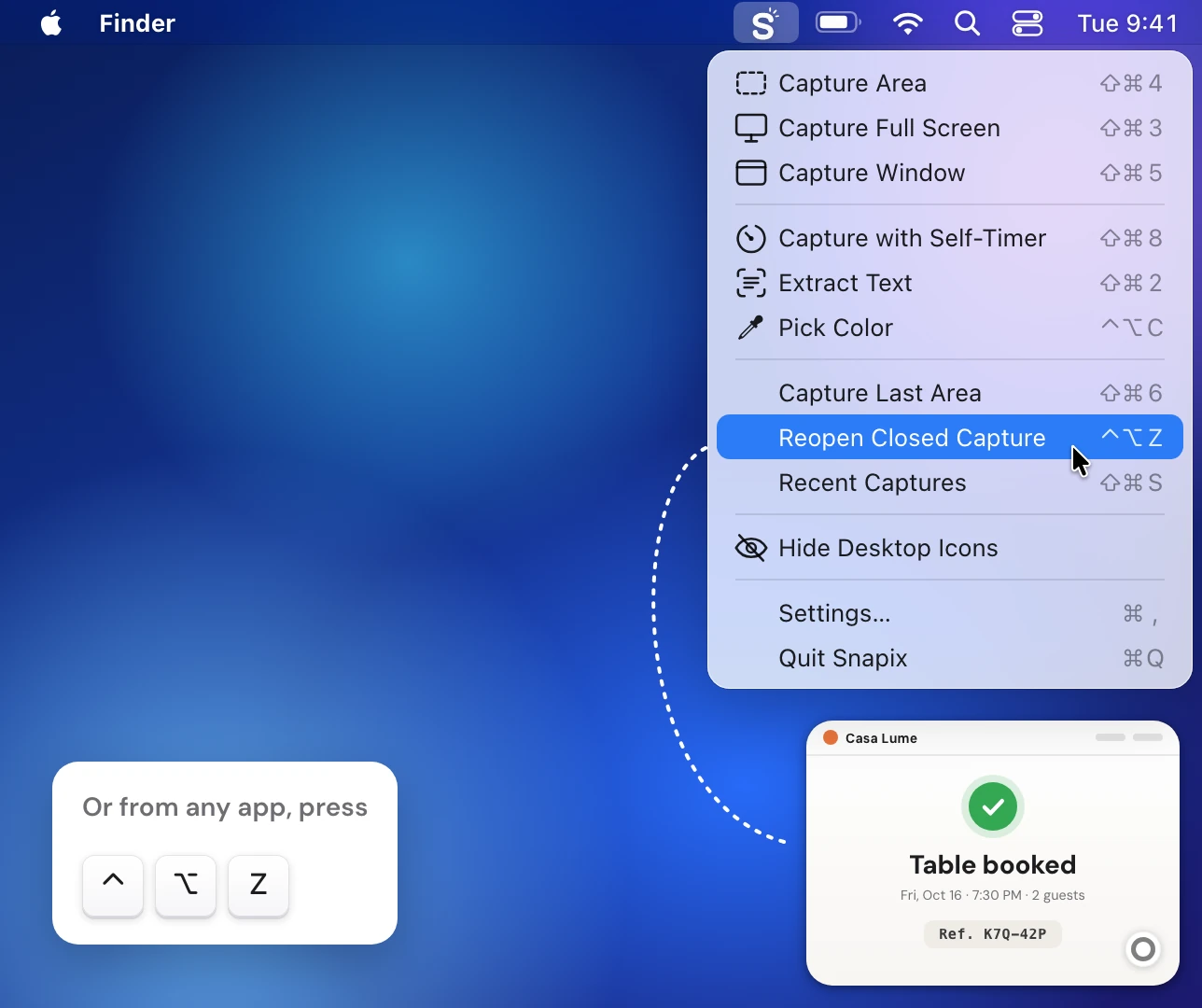The width and height of the screenshot is (1202, 1008).
Task: Click the Self-Timer clock icon
Action: (x=751, y=238)
